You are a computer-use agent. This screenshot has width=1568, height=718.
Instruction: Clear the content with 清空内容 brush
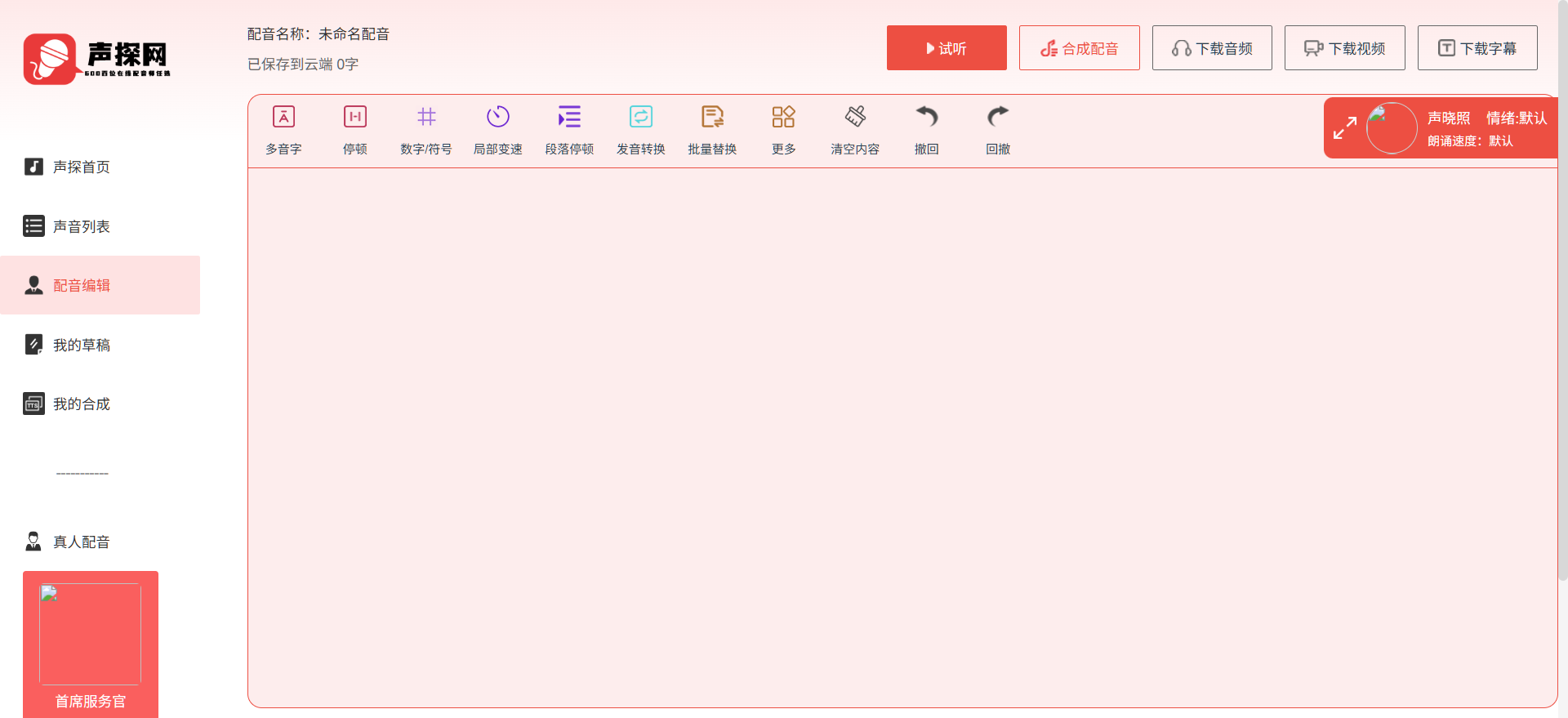855,117
